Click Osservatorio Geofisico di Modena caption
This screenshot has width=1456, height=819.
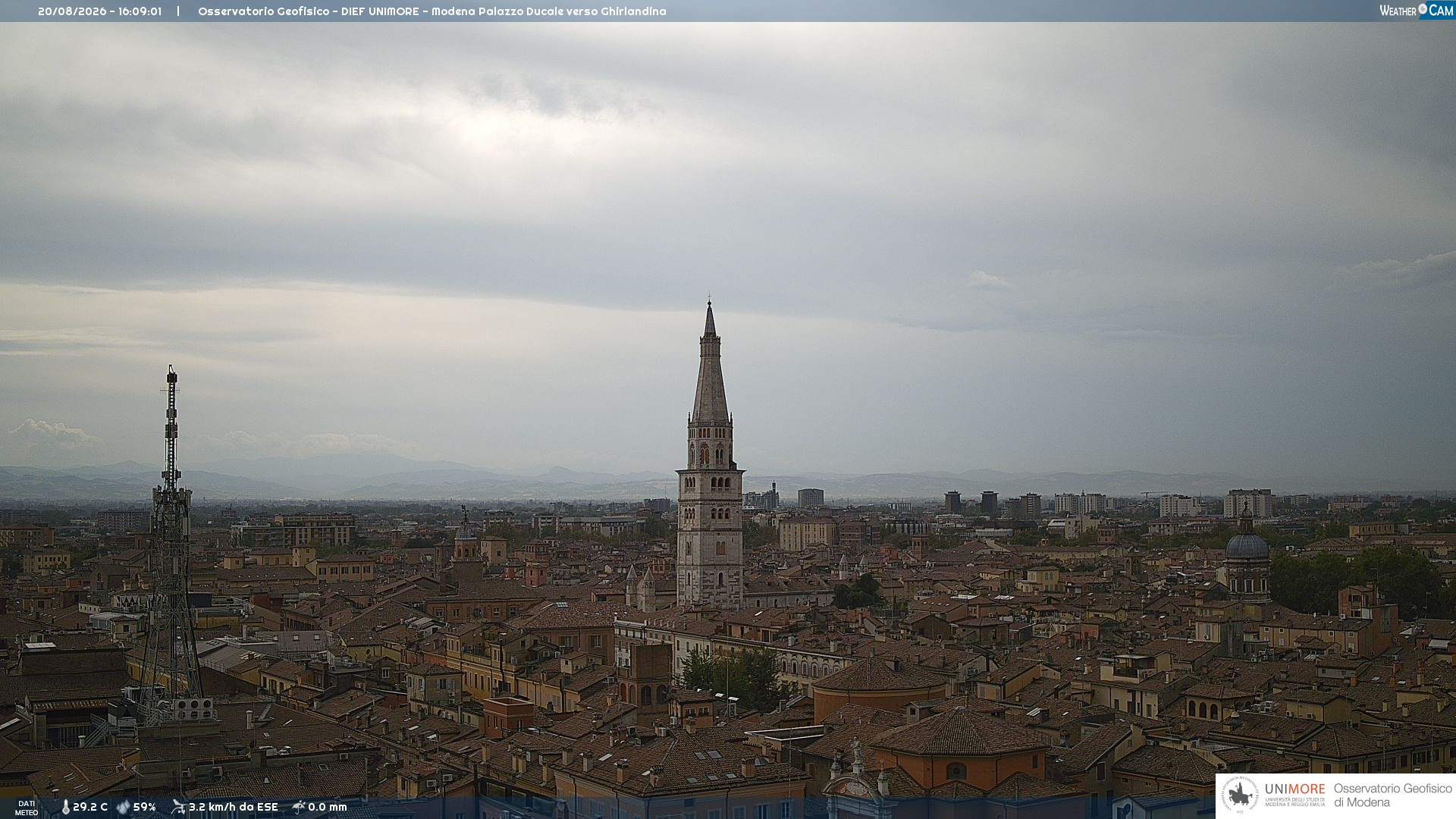coord(1392,795)
